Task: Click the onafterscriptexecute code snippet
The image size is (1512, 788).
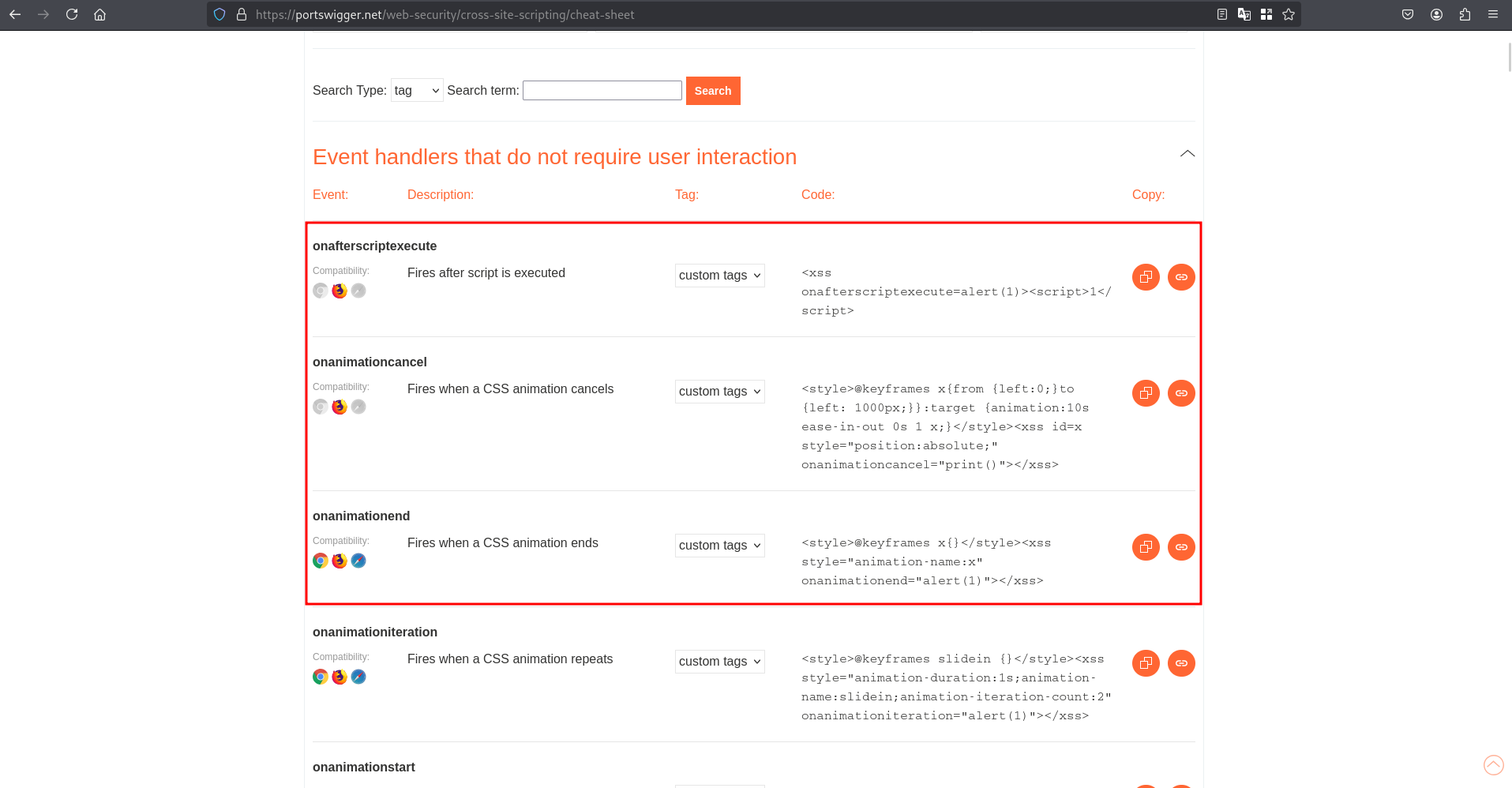Action: pos(956,291)
